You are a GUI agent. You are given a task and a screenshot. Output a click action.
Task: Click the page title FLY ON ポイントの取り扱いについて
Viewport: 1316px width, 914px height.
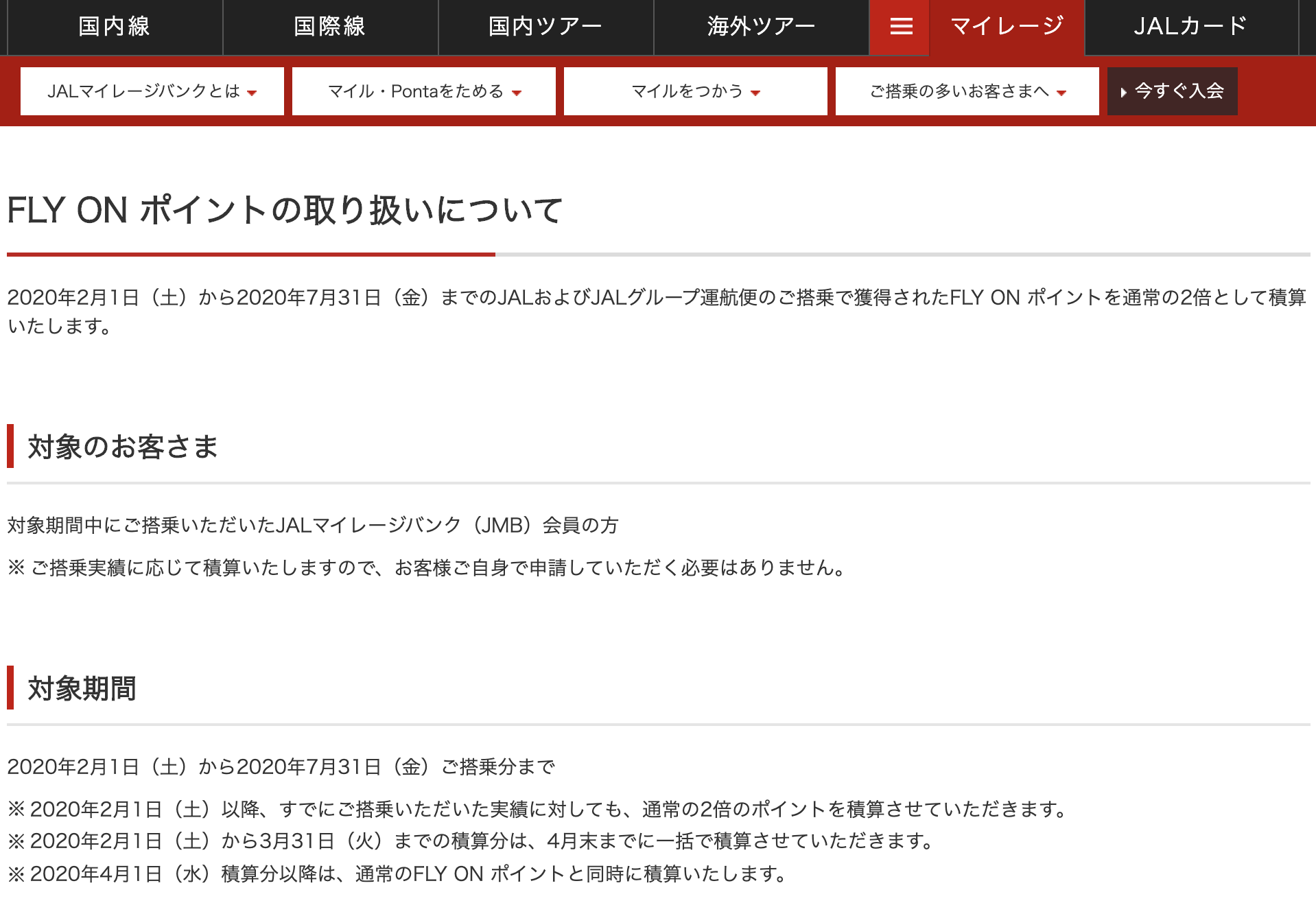pos(285,210)
